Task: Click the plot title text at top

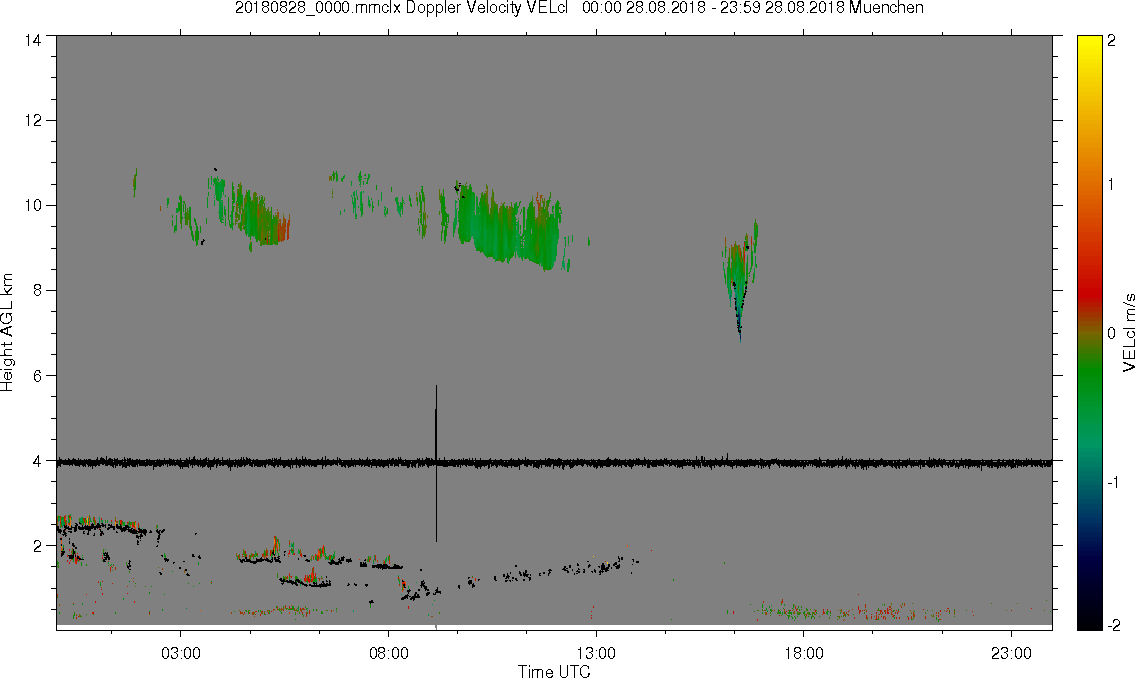Action: coord(579,8)
